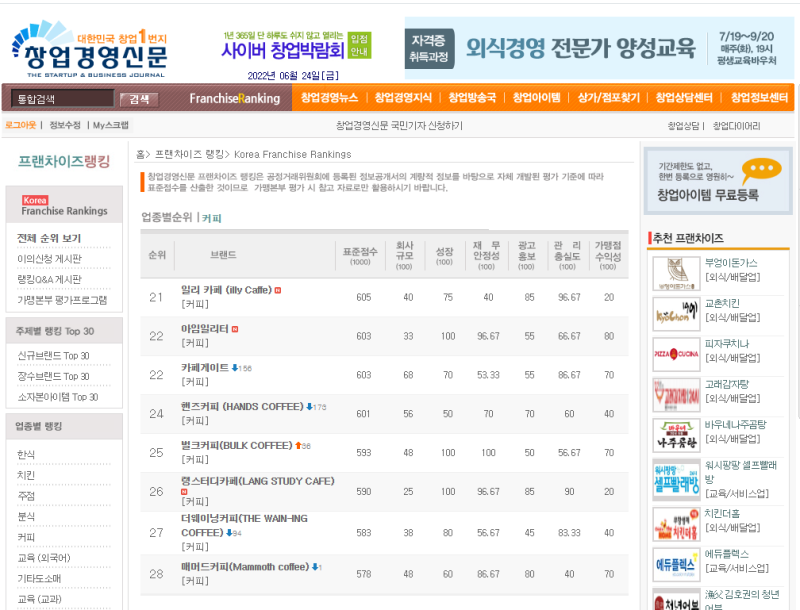Open the FranchiseRanking menu
The width and height of the screenshot is (800, 610).
(235, 98)
